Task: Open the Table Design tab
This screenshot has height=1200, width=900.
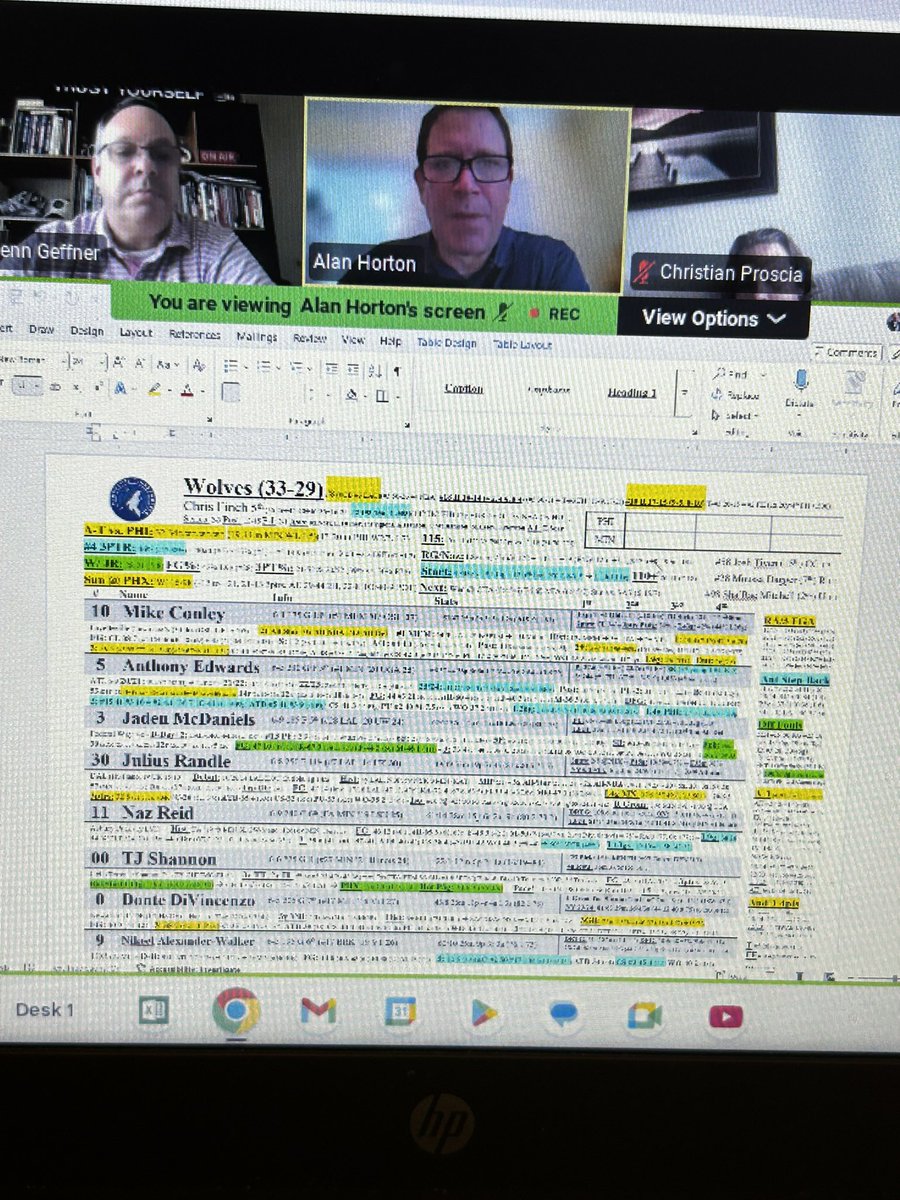Action: click(446, 341)
